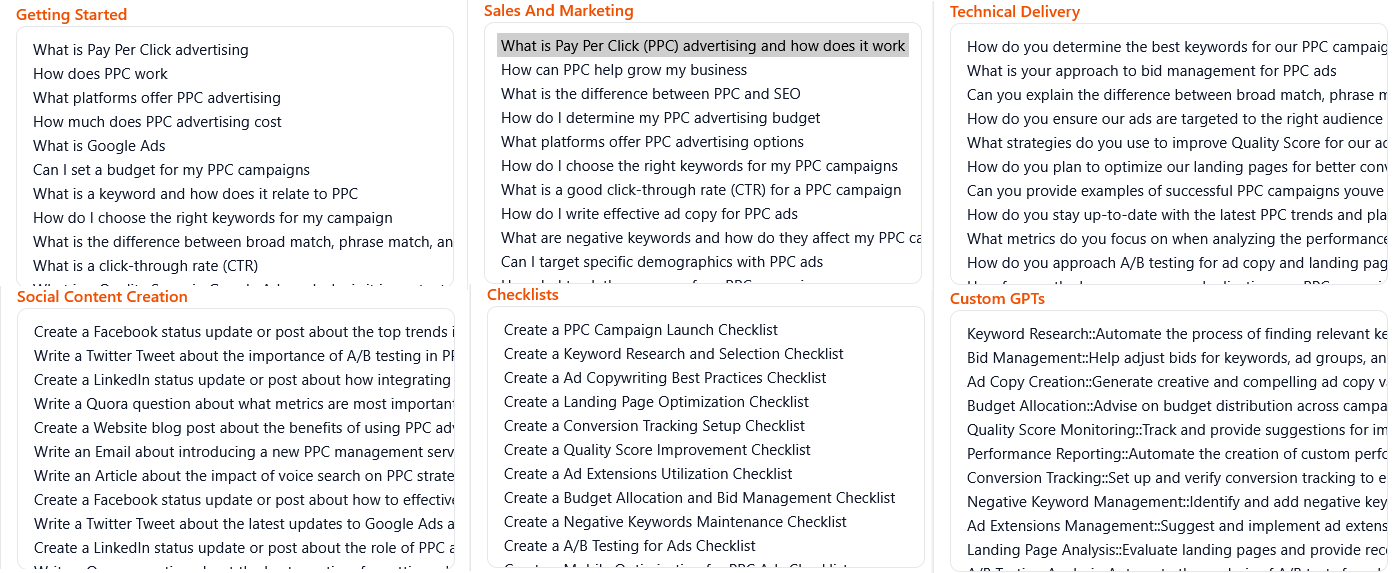Viewport: 1399px width, 573px height.
Task: Pick 'Create a A/B Testing for Ads Checklist'
Action: [x=630, y=546]
